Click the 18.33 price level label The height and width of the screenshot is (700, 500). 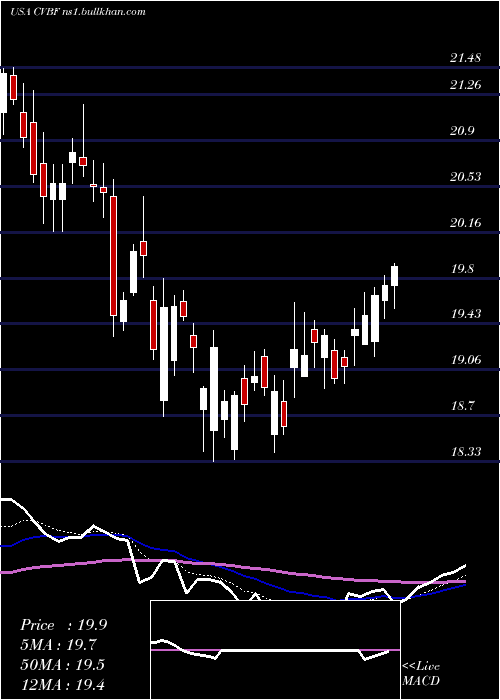pos(466,451)
